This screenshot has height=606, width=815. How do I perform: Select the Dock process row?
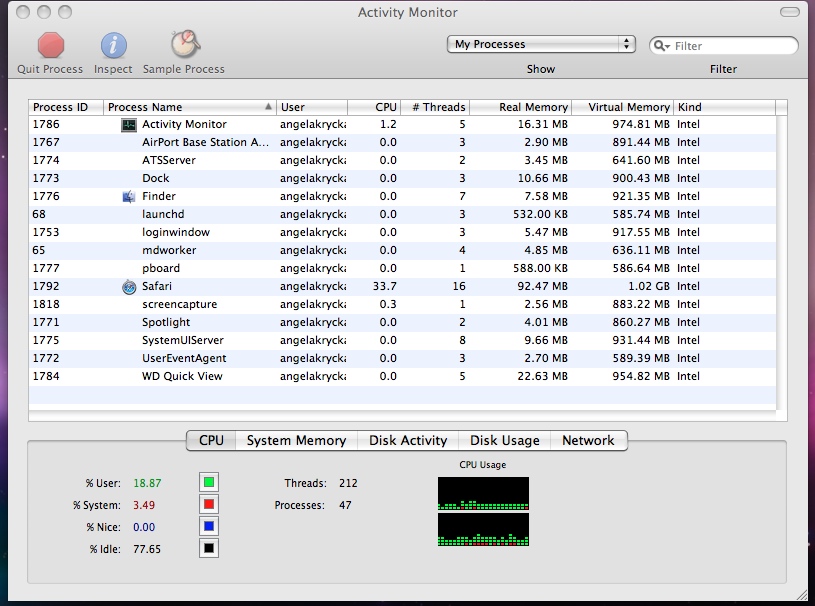tap(402, 178)
